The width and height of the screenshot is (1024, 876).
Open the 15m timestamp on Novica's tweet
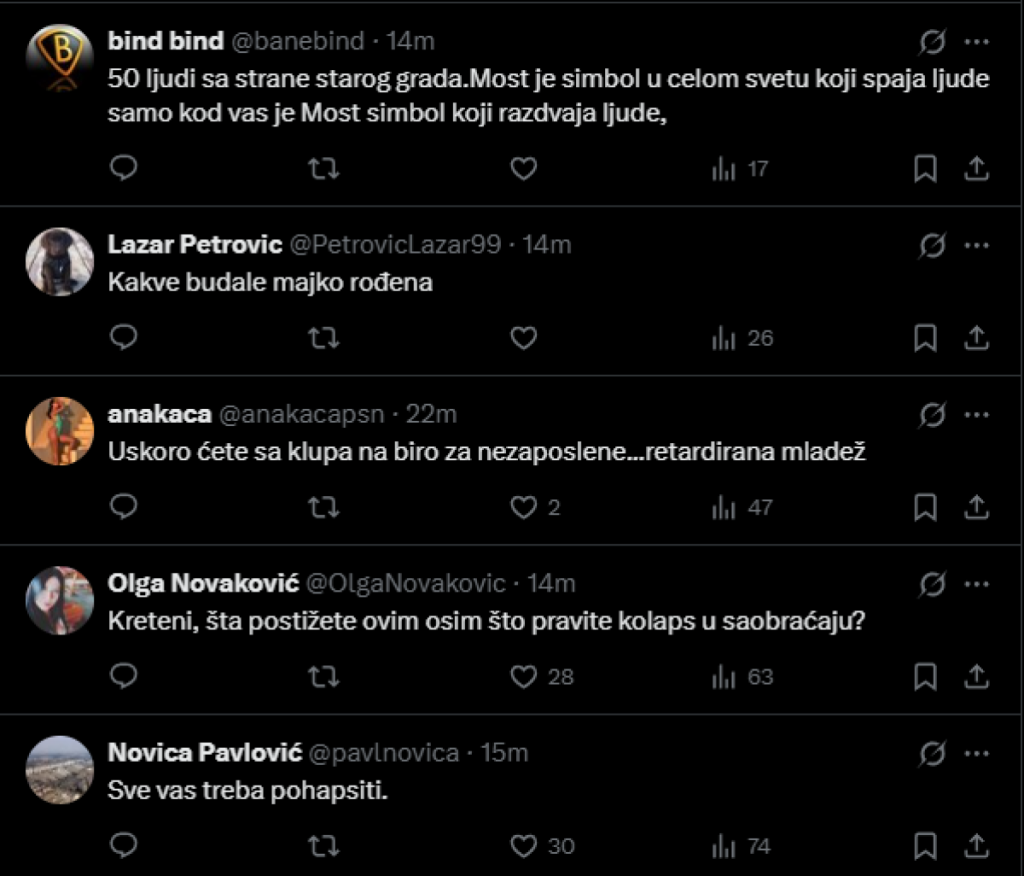[x=505, y=752]
